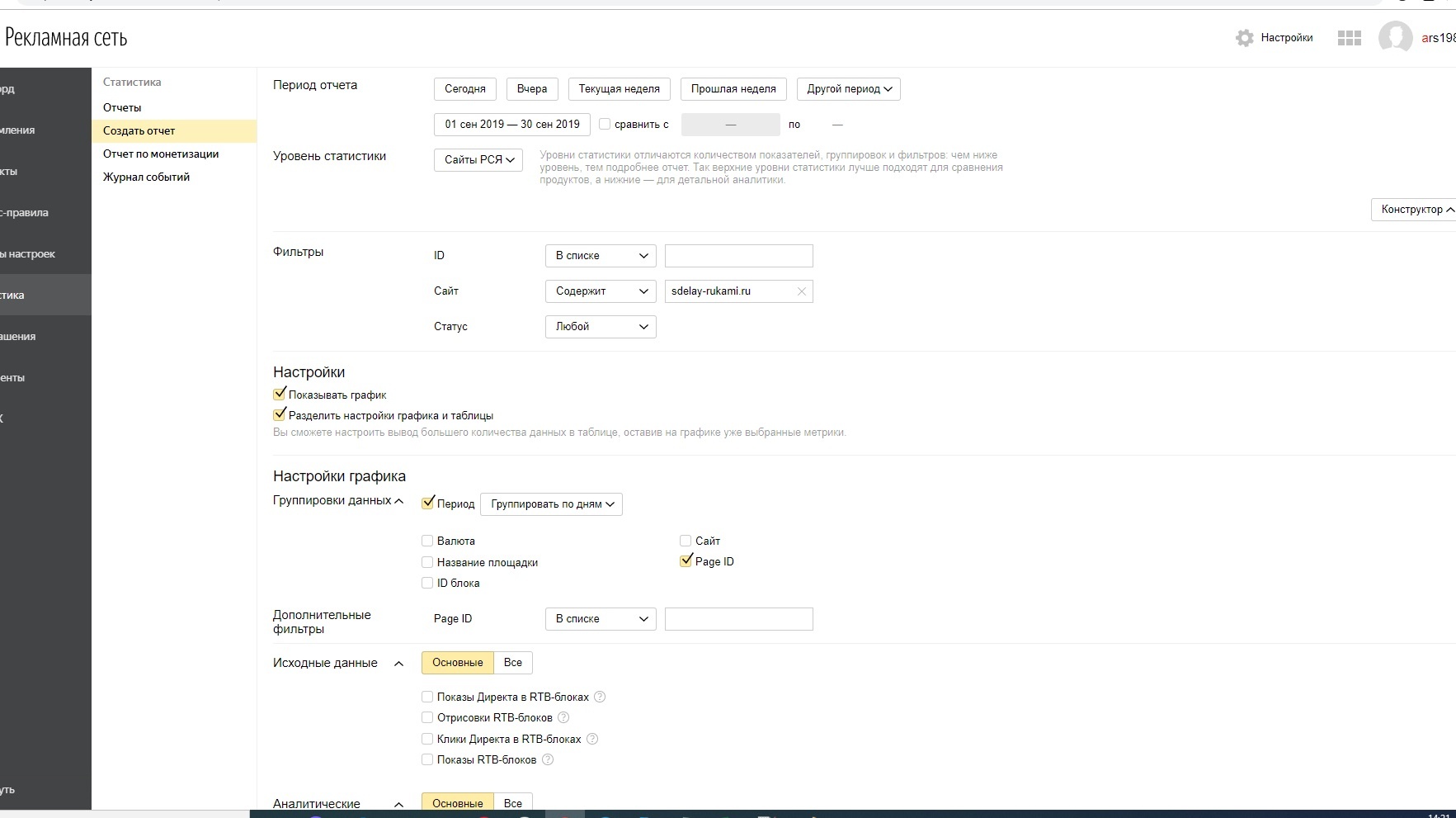Set report period to 'Прошлая неделя'
1456x818 pixels.
point(733,89)
